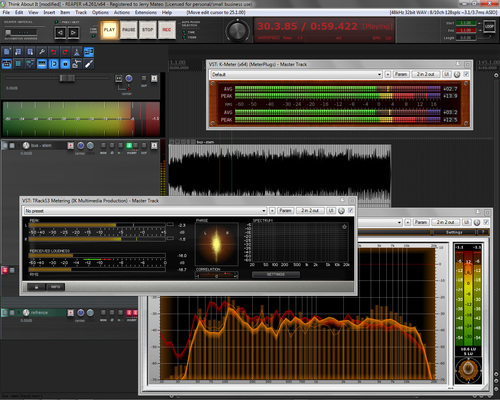Open project settings with the wrench icon
This screenshot has width=500, height=400.
tap(42, 52)
